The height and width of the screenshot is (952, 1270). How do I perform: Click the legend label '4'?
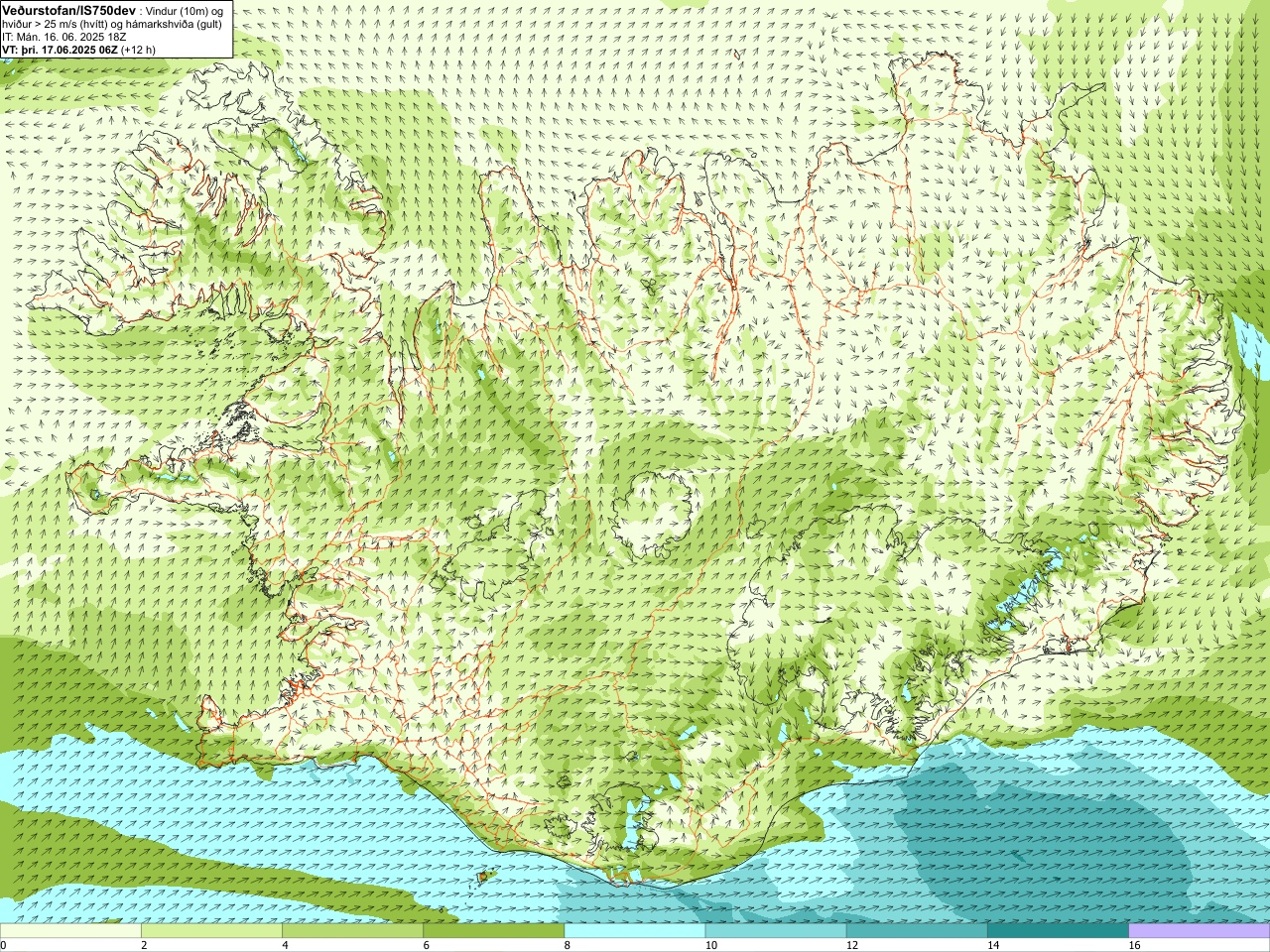pos(286,945)
